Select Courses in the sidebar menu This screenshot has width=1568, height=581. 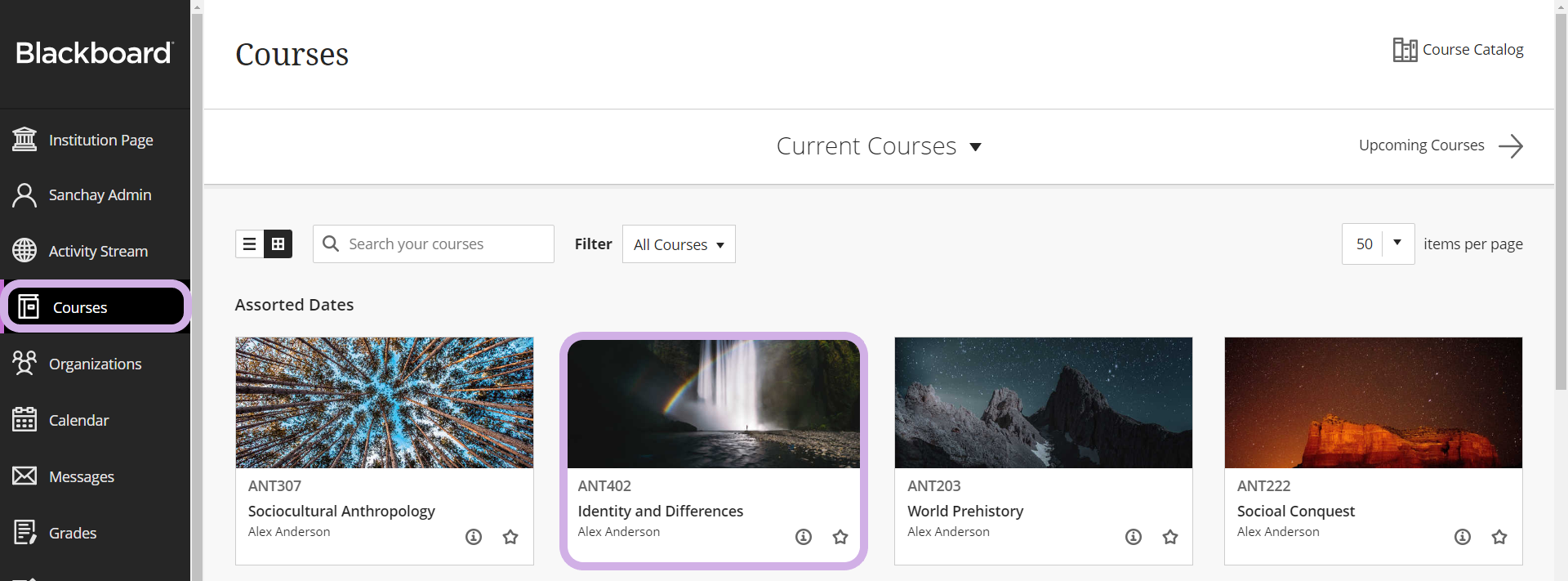click(x=80, y=307)
